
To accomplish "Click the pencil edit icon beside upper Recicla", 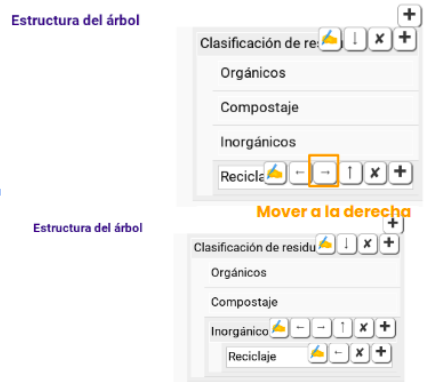I will [275, 172].
